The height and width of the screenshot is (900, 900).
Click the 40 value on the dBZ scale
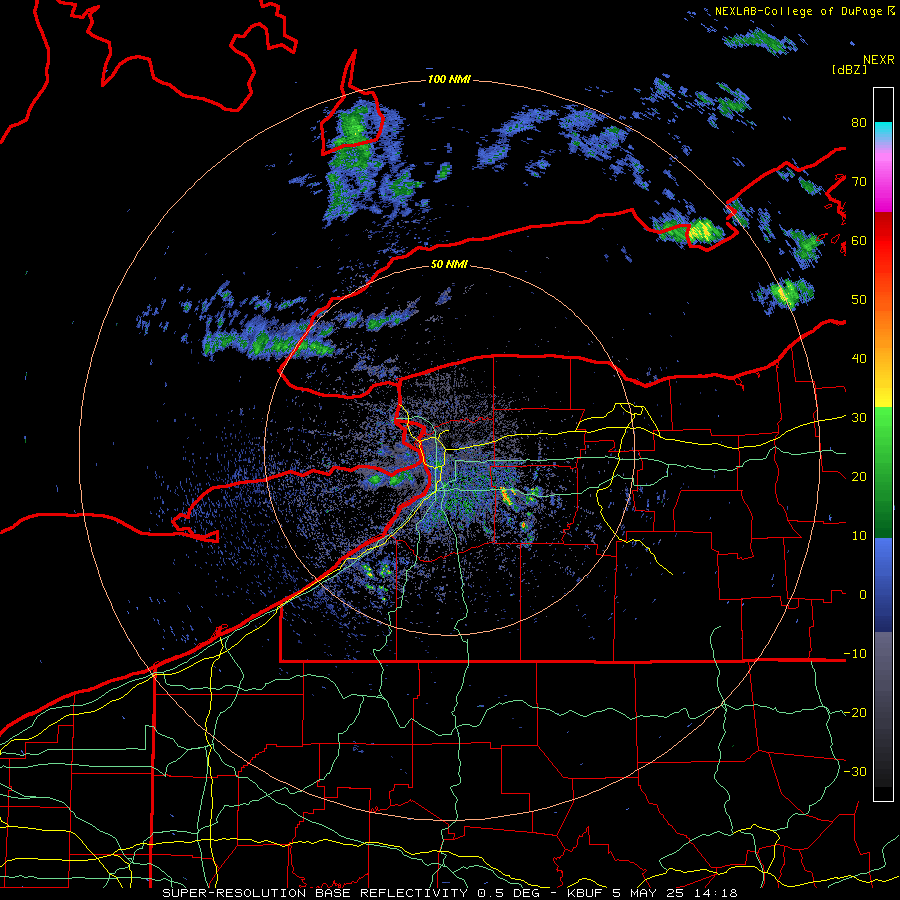tap(859, 359)
